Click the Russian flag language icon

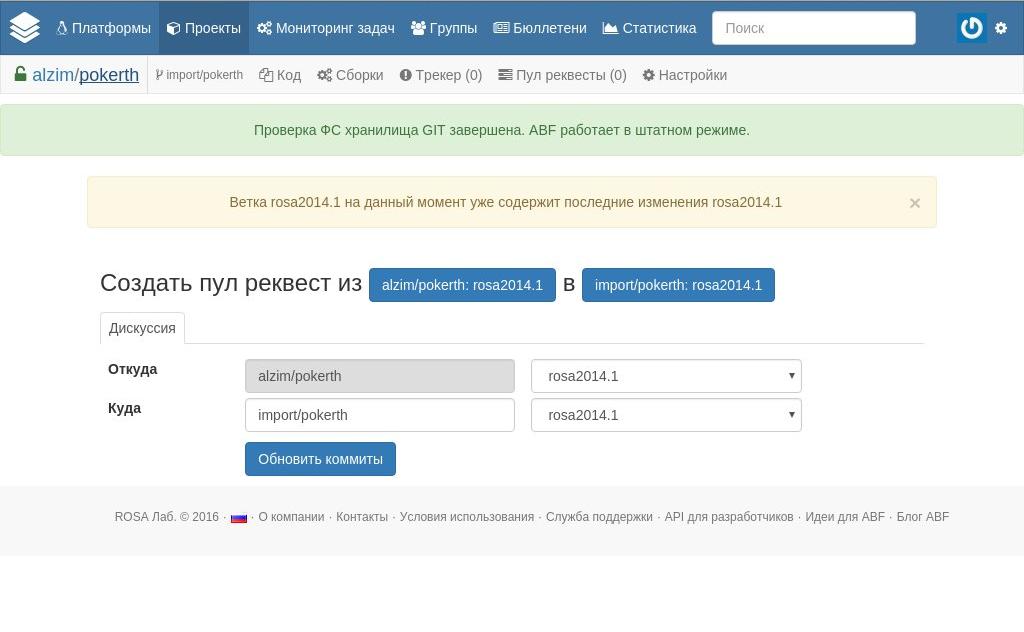(239, 517)
